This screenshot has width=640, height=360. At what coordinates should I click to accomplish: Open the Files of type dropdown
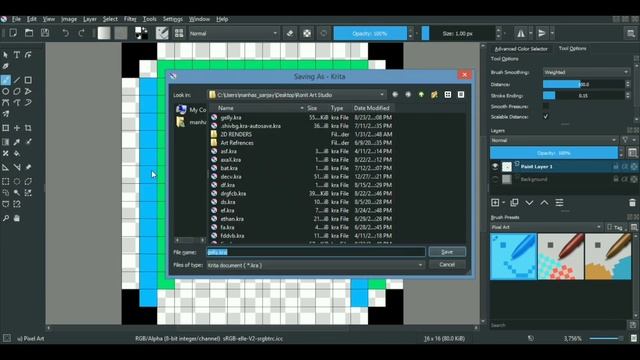tap(316, 265)
